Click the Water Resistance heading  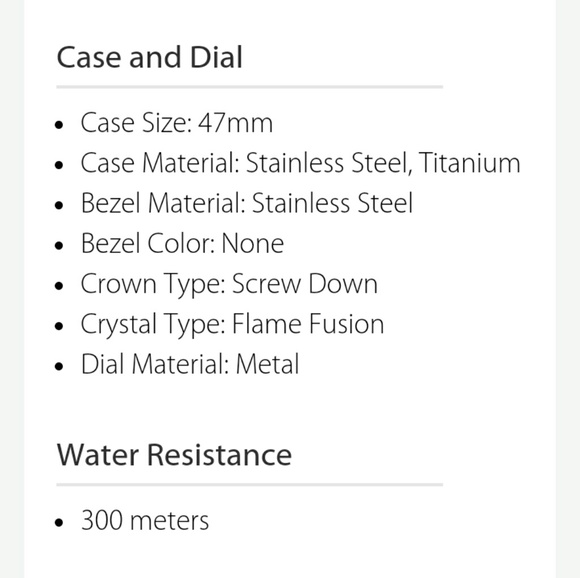(174, 455)
